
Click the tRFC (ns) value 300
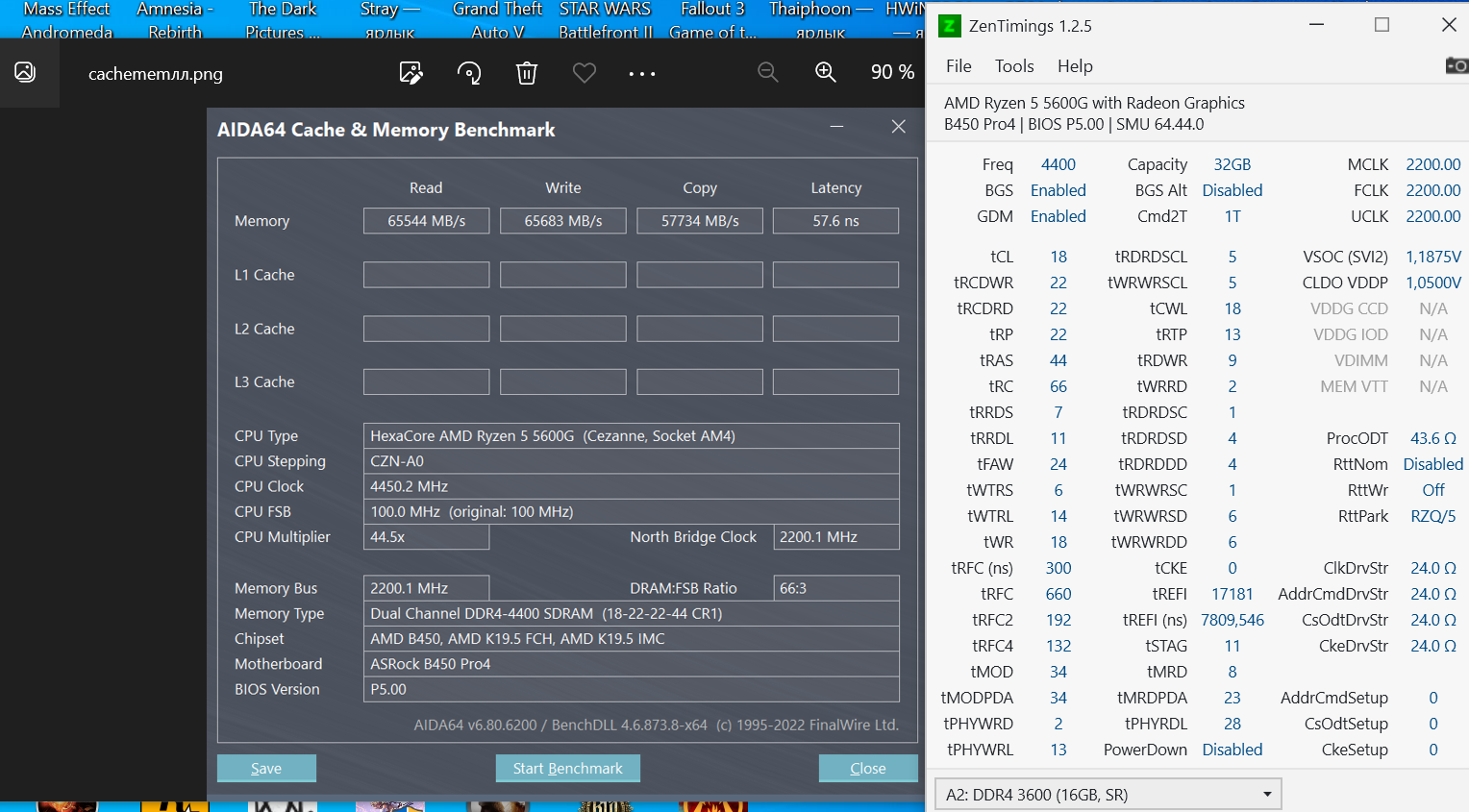[1058, 568]
